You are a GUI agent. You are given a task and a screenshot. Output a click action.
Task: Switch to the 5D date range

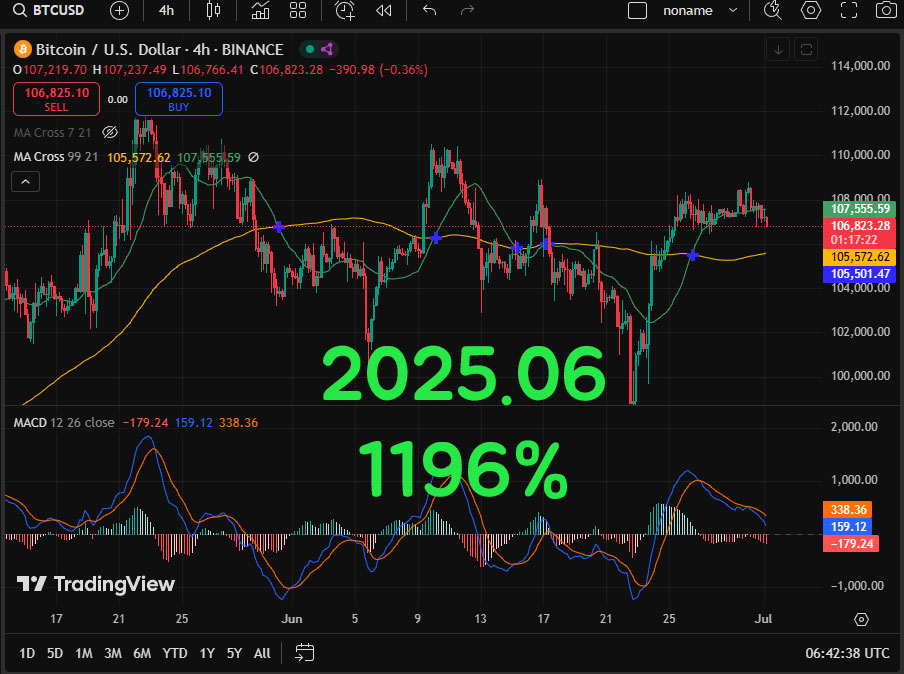55,653
